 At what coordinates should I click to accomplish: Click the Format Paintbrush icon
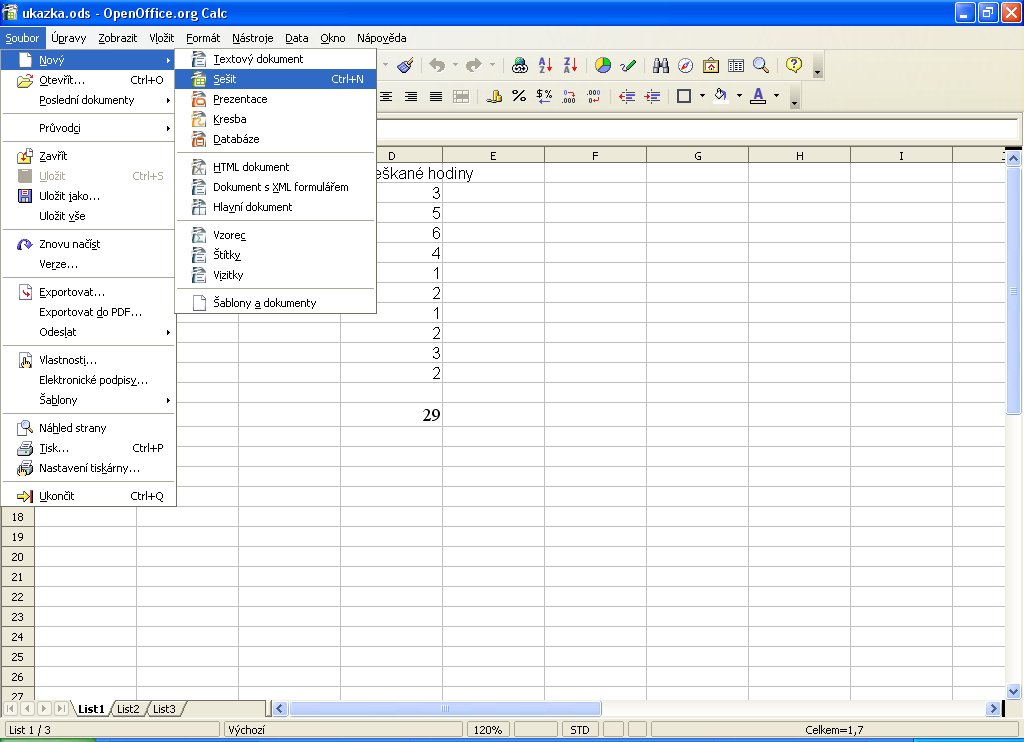405,65
